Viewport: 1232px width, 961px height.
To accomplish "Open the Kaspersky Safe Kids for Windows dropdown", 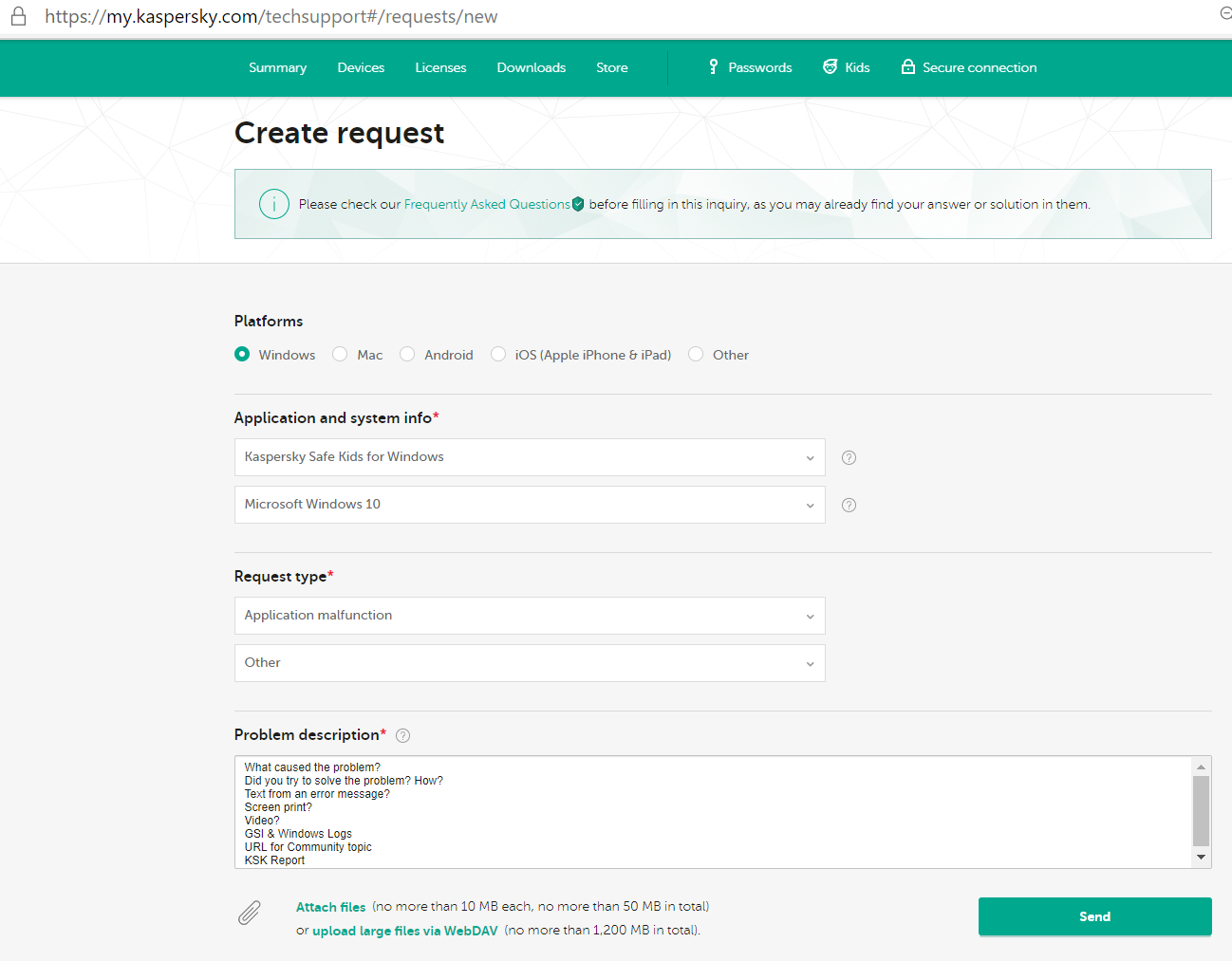I will pos(530,457).
